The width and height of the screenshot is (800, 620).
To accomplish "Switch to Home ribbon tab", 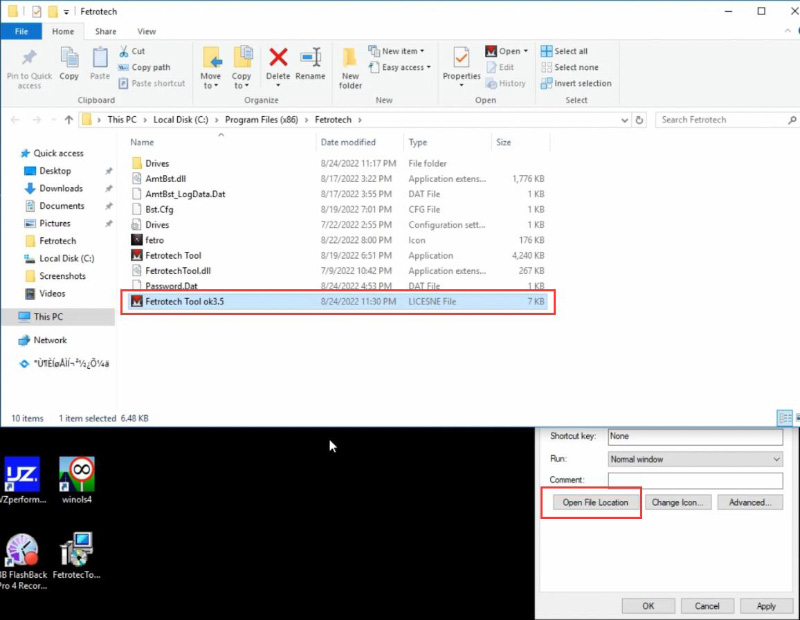I will (x=63, y=32).
